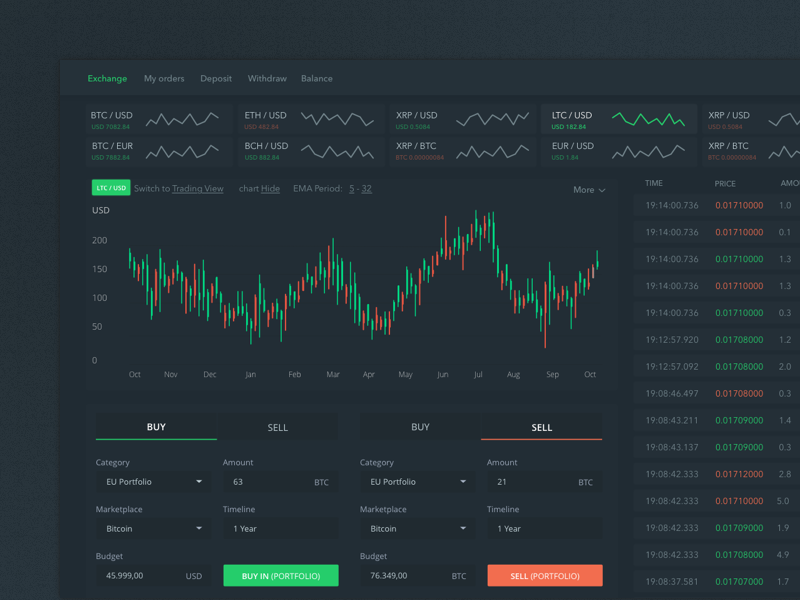Viewport: 800px width, 600px height.
Task: Toggle the green LTC/USD badge above the chart
Action: (110, 187)
